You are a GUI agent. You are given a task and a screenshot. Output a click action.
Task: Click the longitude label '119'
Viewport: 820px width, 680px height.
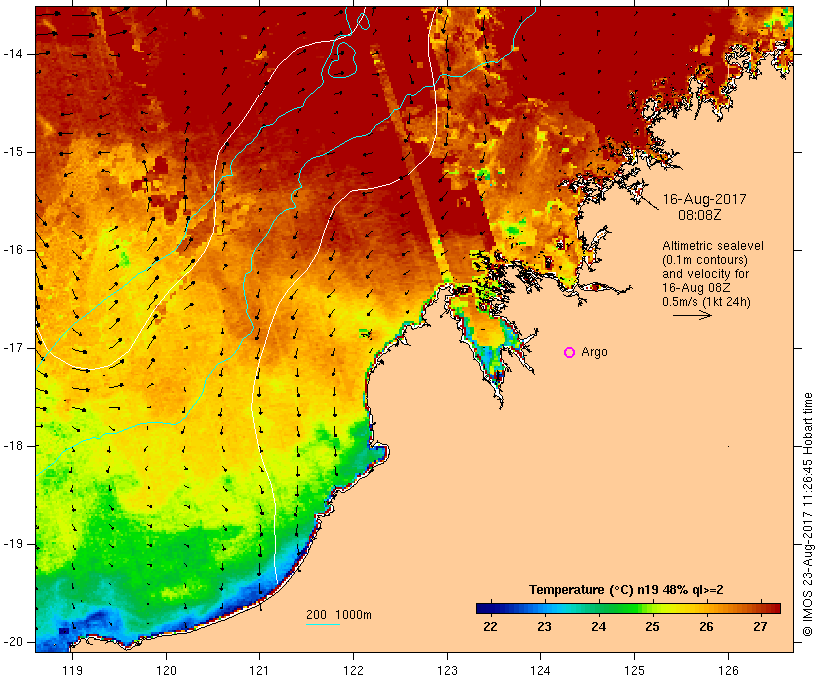pos(72,670)
